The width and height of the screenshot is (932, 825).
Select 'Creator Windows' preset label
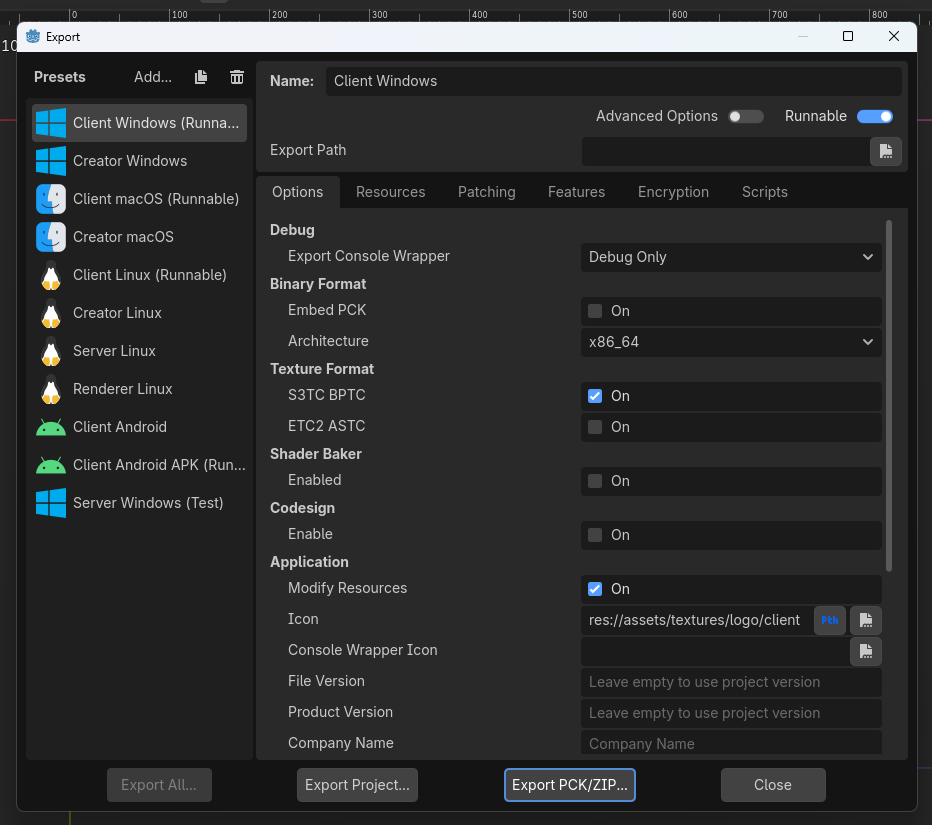[x=130, y=161]
